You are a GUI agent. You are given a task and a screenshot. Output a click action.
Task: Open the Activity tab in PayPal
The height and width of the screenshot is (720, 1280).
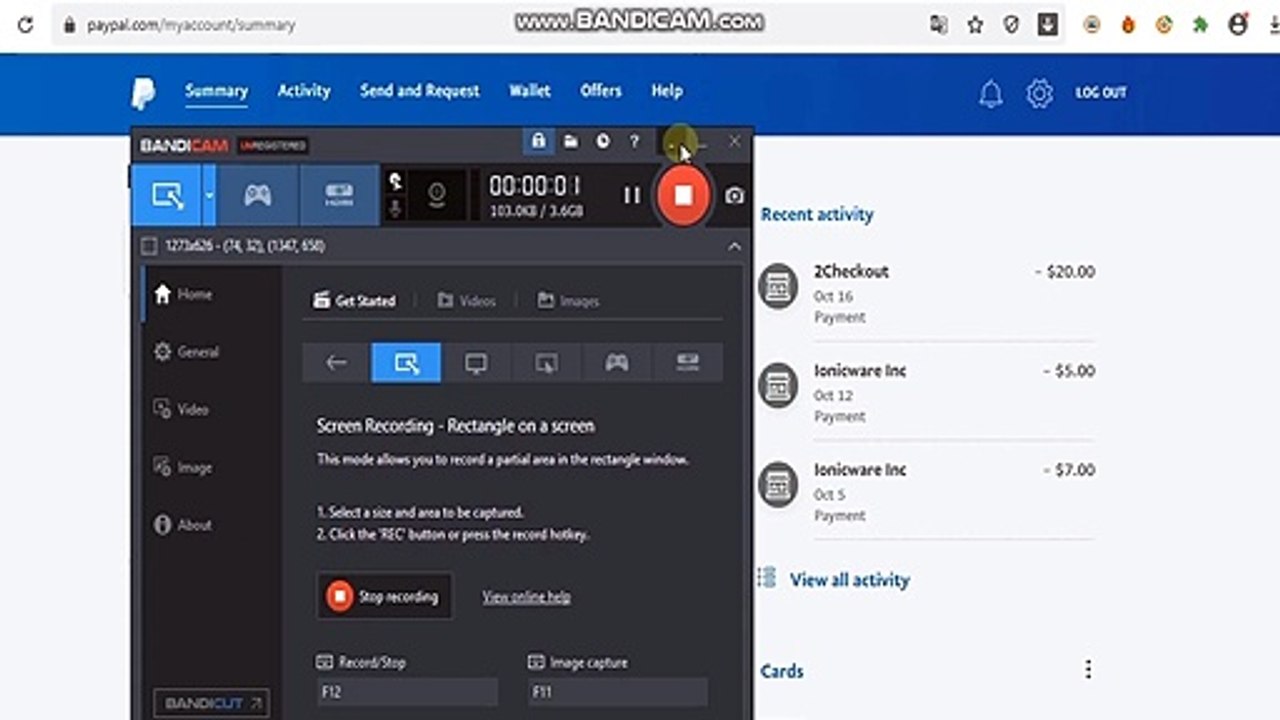[x=304, y=91]
